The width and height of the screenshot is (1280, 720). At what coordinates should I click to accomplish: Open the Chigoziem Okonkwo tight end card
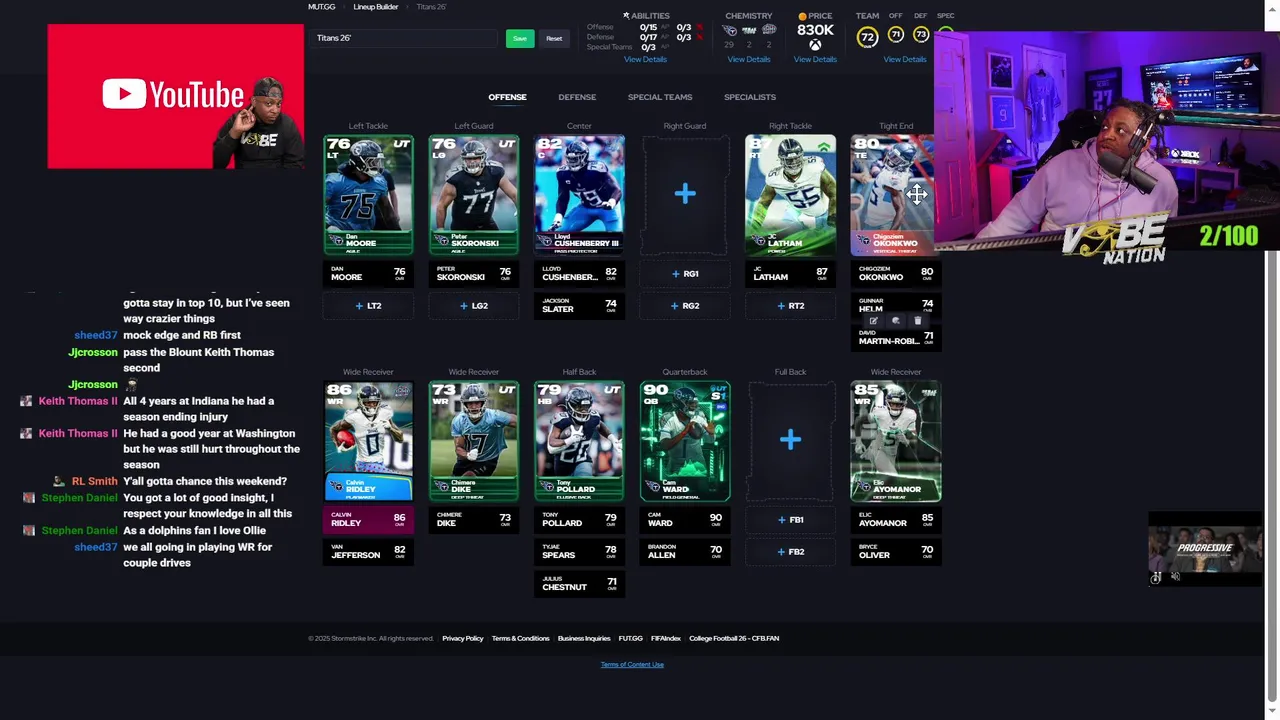[892, 195]
